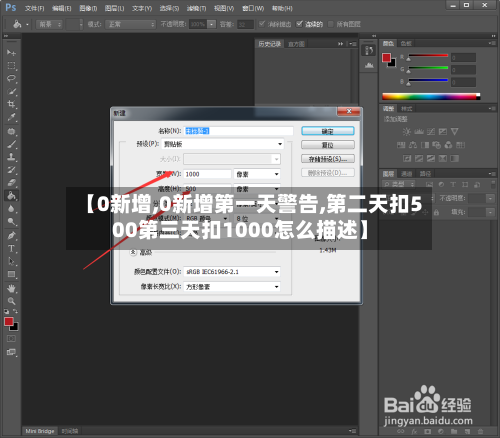Click the Save Preset button

[328, 159]
